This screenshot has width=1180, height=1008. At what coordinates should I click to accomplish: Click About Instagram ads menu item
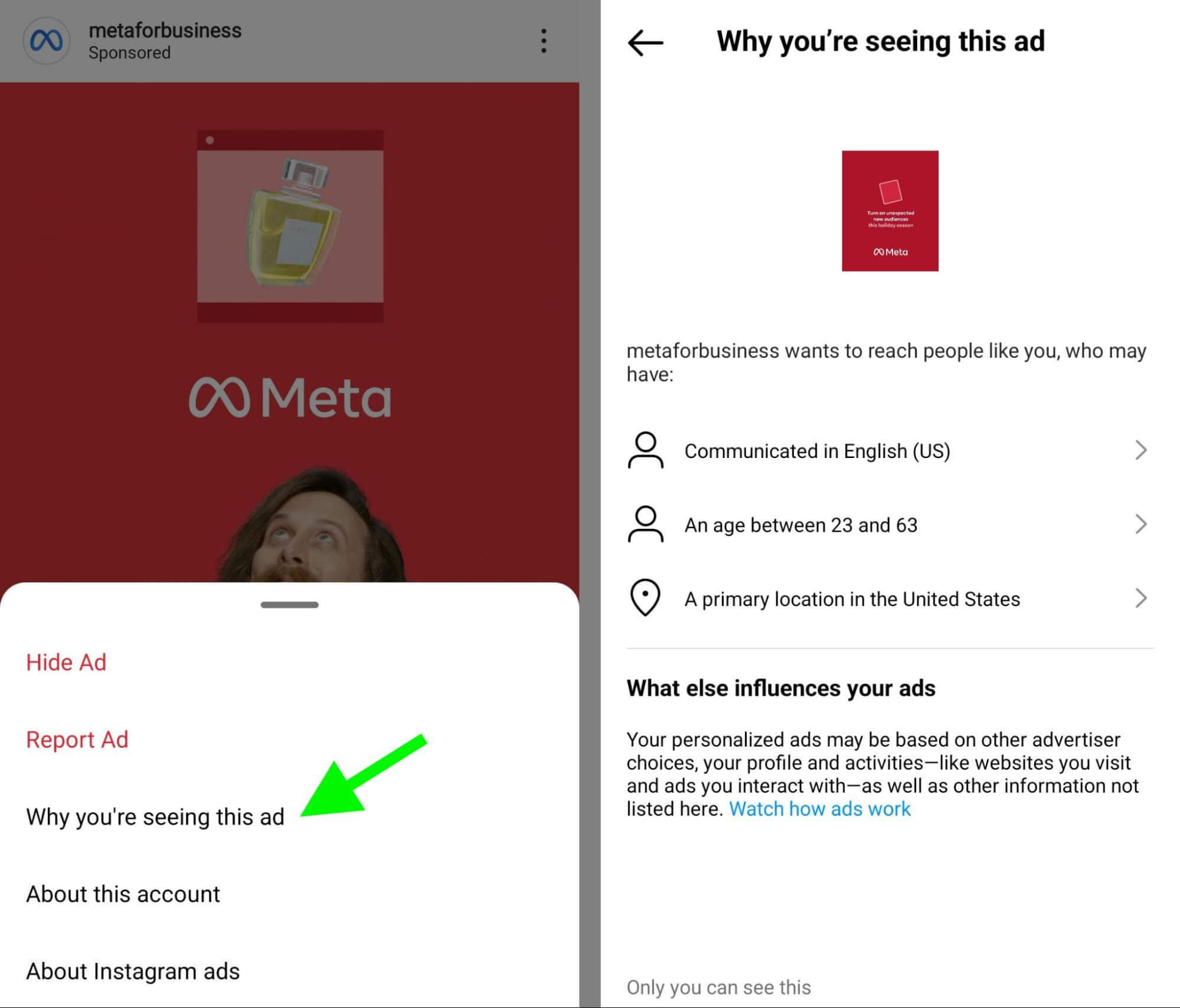(124, 970)
